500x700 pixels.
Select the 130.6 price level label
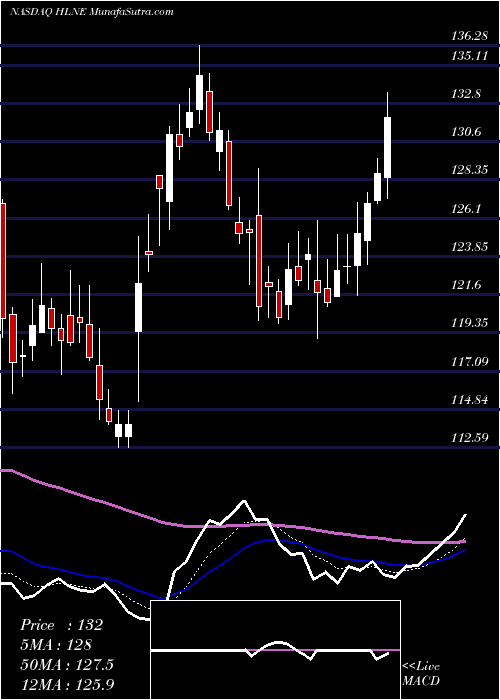(x=466, y=132)
